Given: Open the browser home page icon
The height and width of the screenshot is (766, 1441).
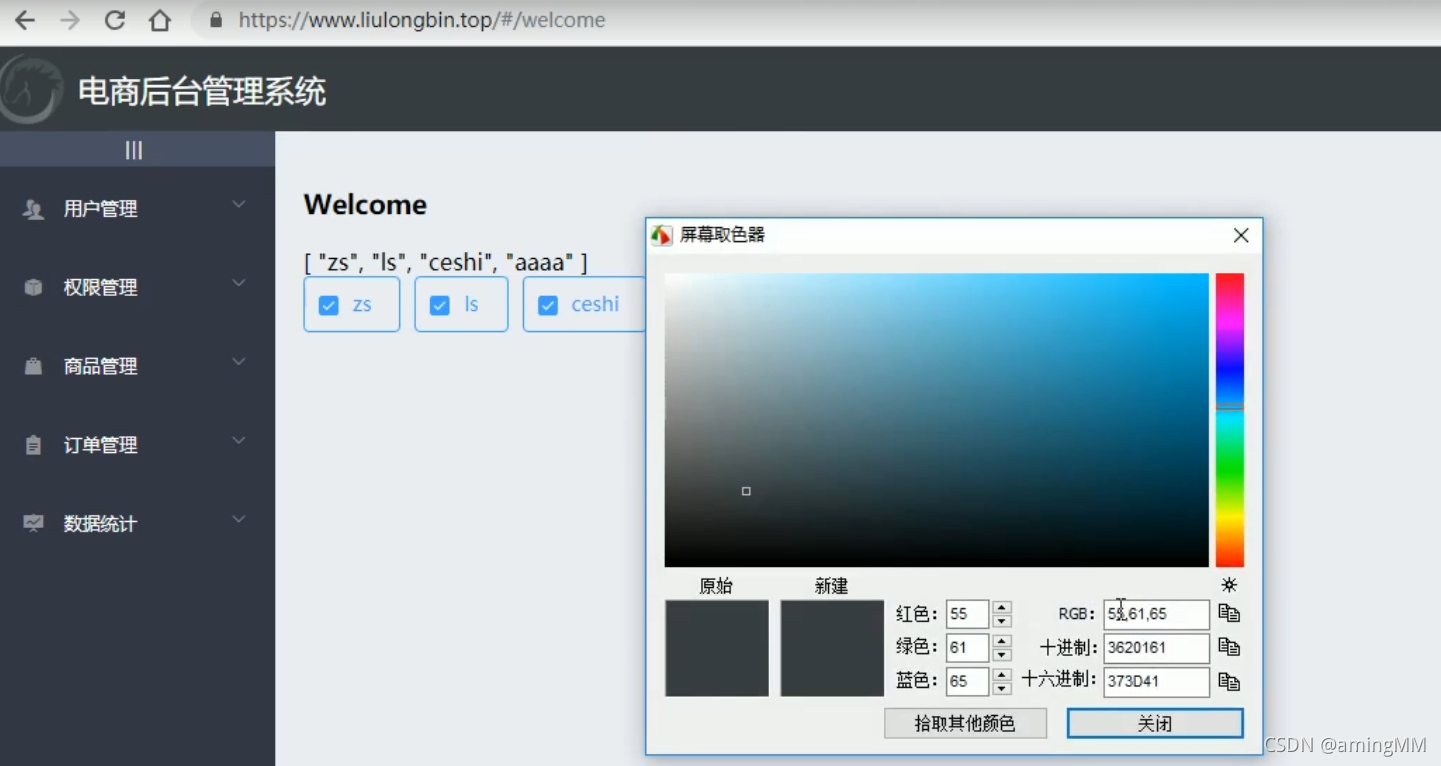Looking at the screenshot, I should (x=160, y=20).
